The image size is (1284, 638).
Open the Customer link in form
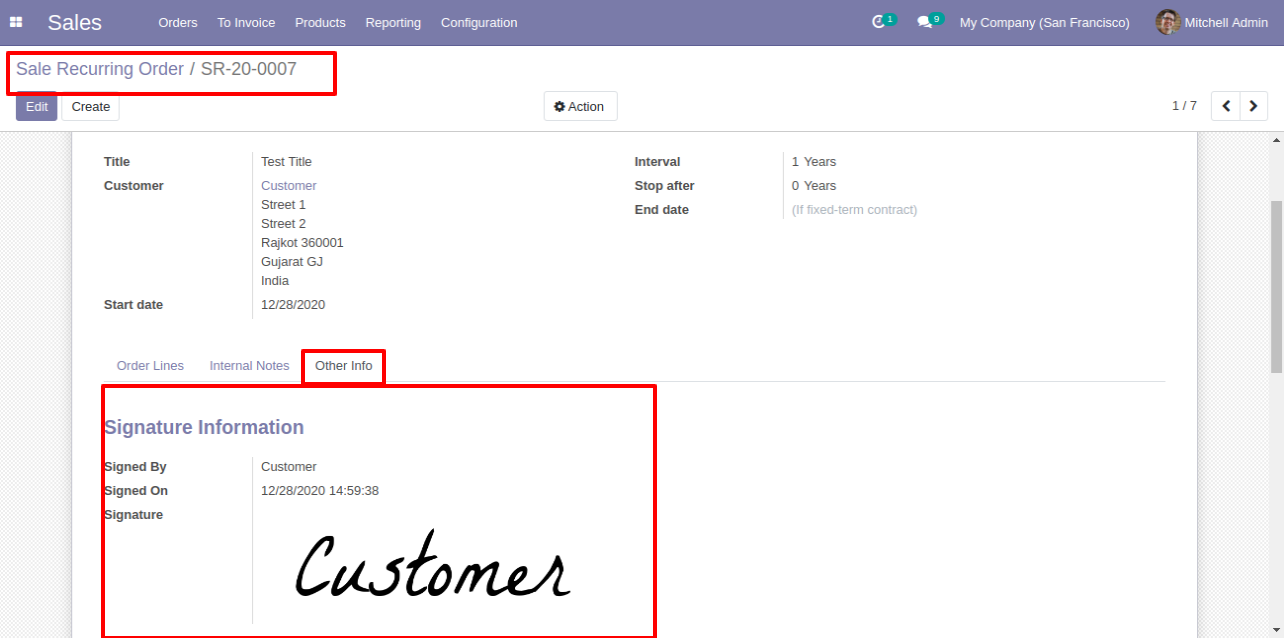[289, 186]
